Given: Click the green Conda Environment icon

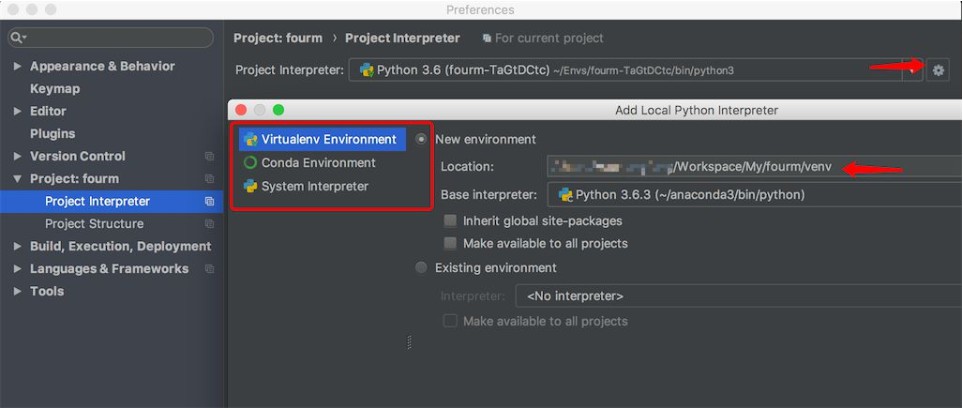Looking at the screenshot, I should tap(250, 163).
